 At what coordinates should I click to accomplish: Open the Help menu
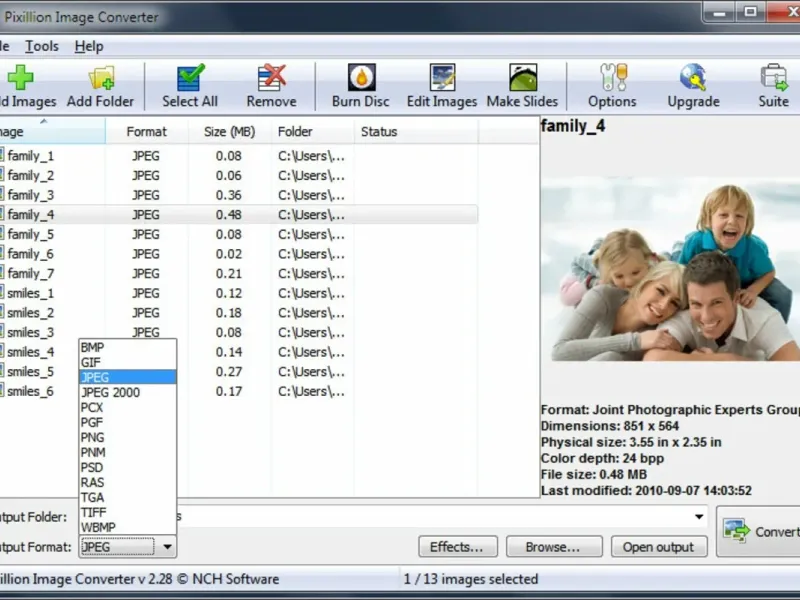point(89,46)
